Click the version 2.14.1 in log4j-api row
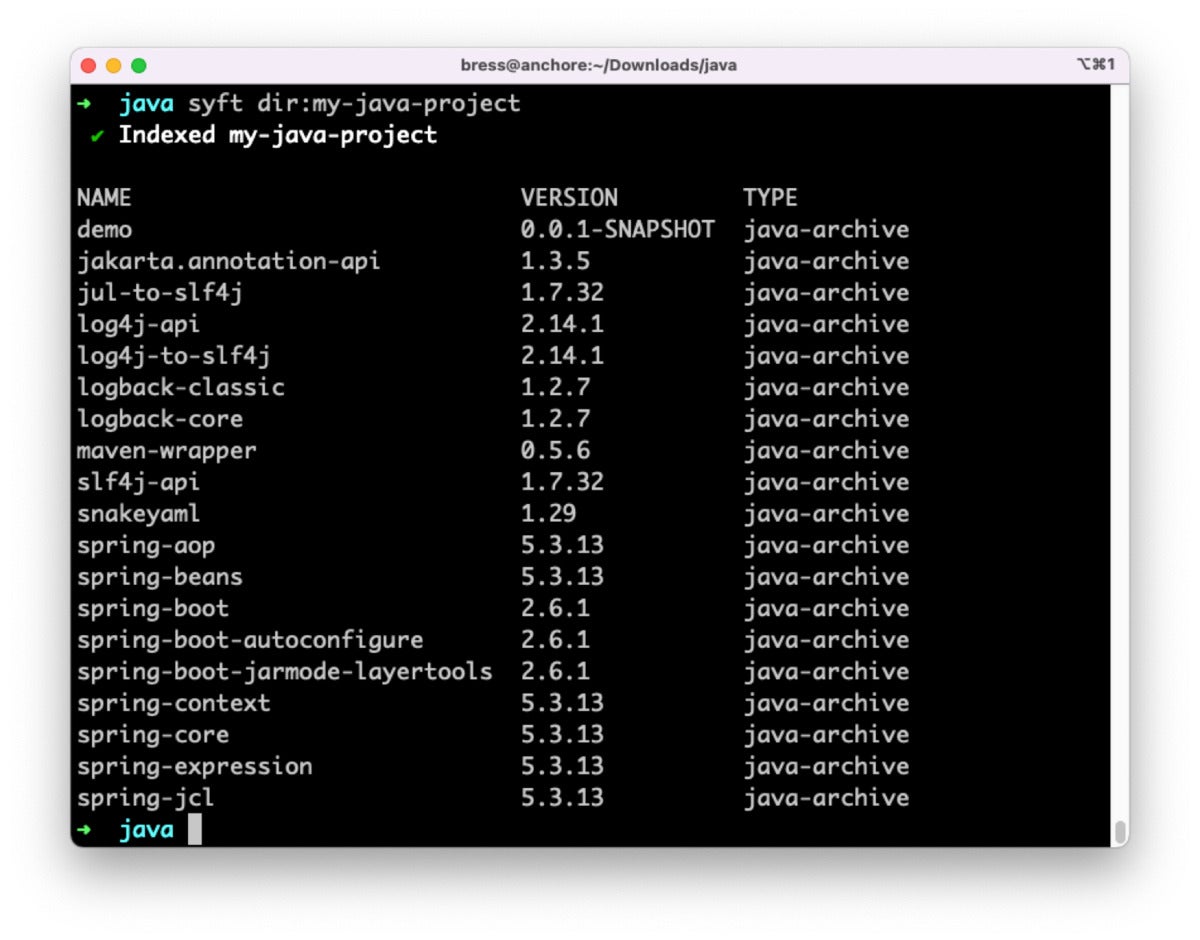This screenshot has height=940, width=1200. coord(562,325)
